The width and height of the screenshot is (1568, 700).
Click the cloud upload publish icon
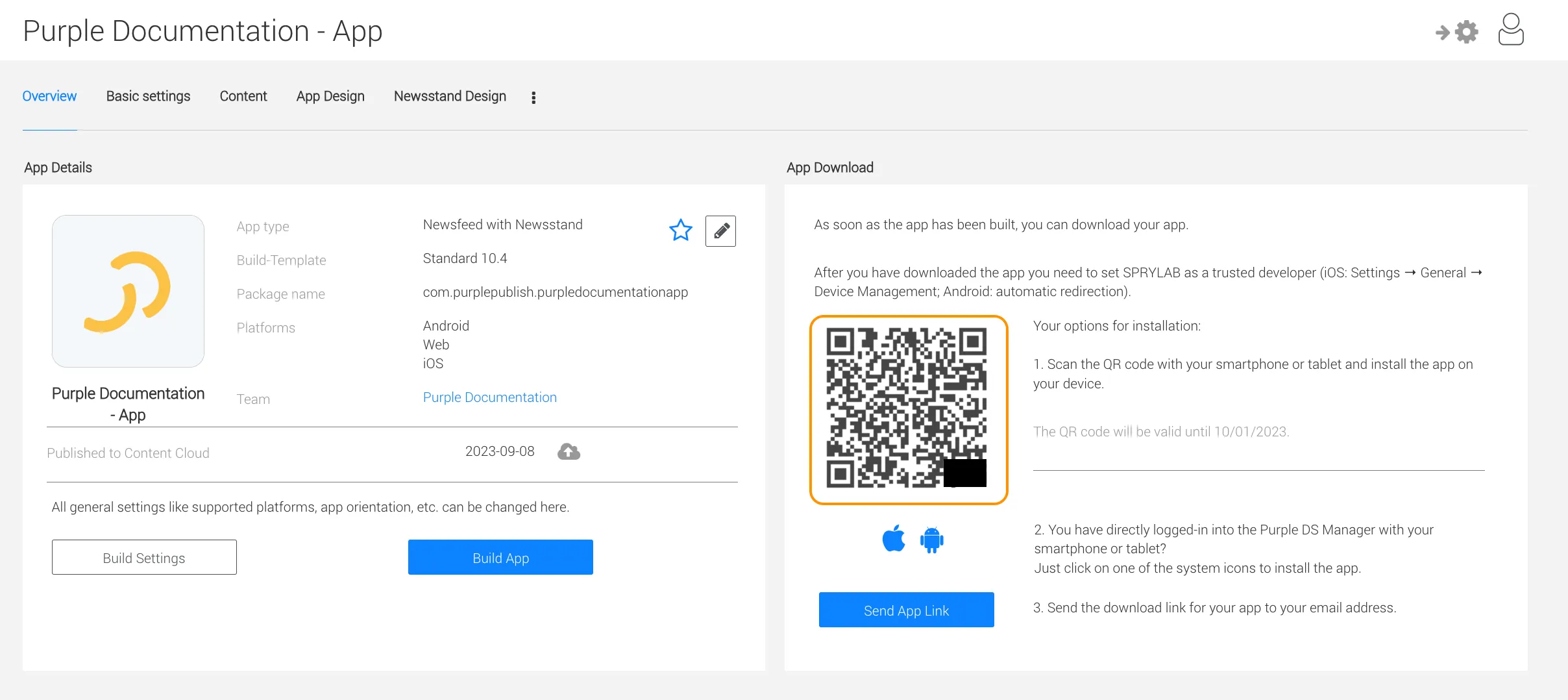coord(569,451)
